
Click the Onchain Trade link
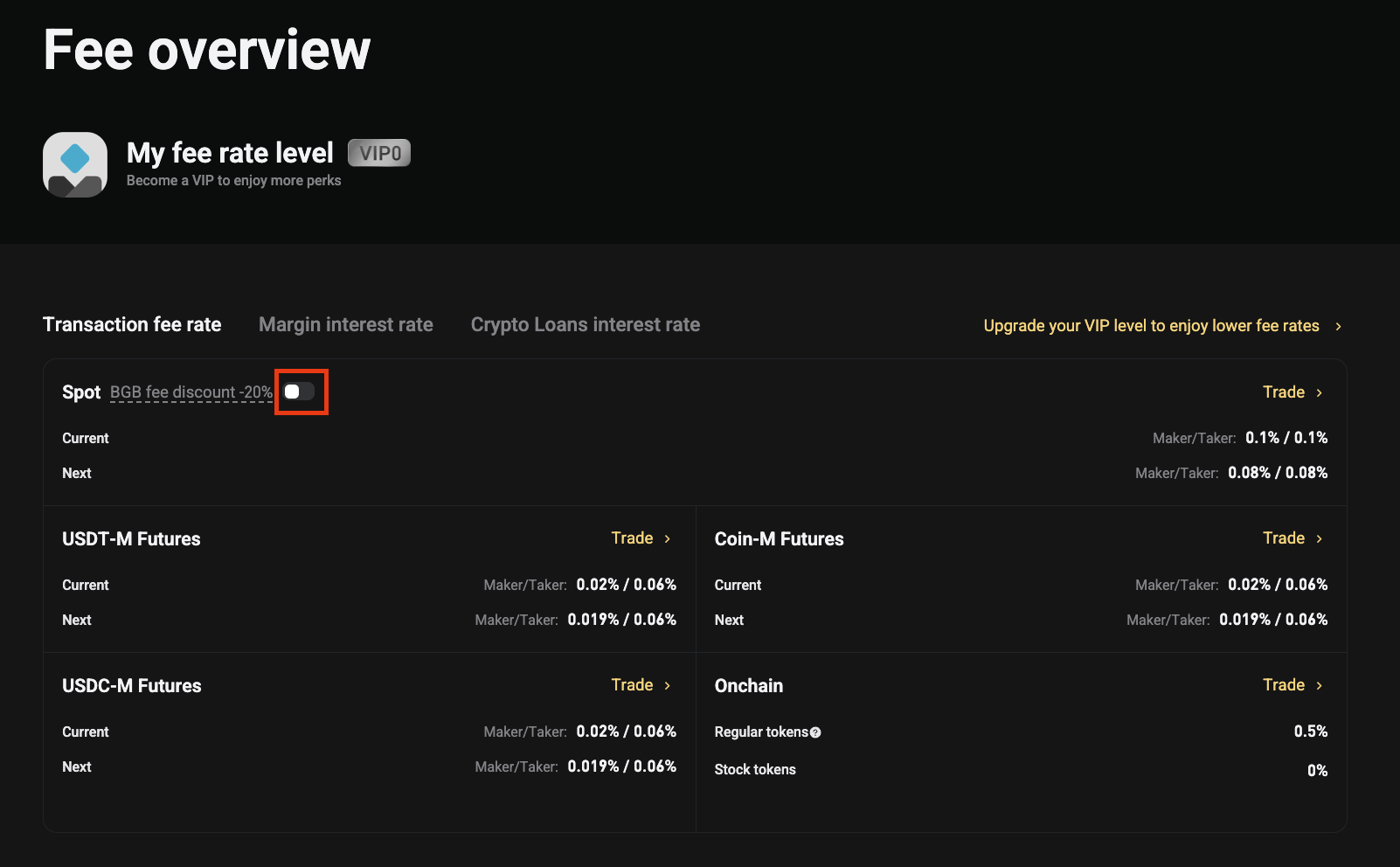1293,685
